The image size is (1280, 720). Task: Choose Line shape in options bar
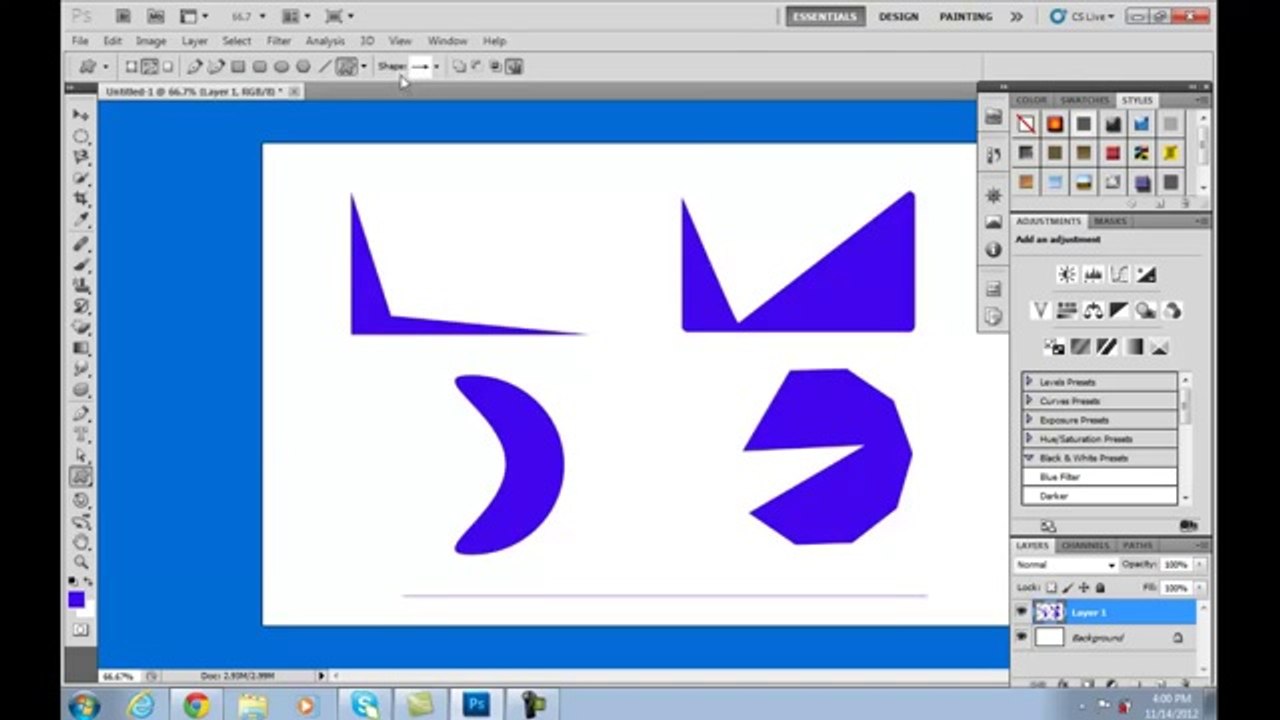[x=324, y=67]
